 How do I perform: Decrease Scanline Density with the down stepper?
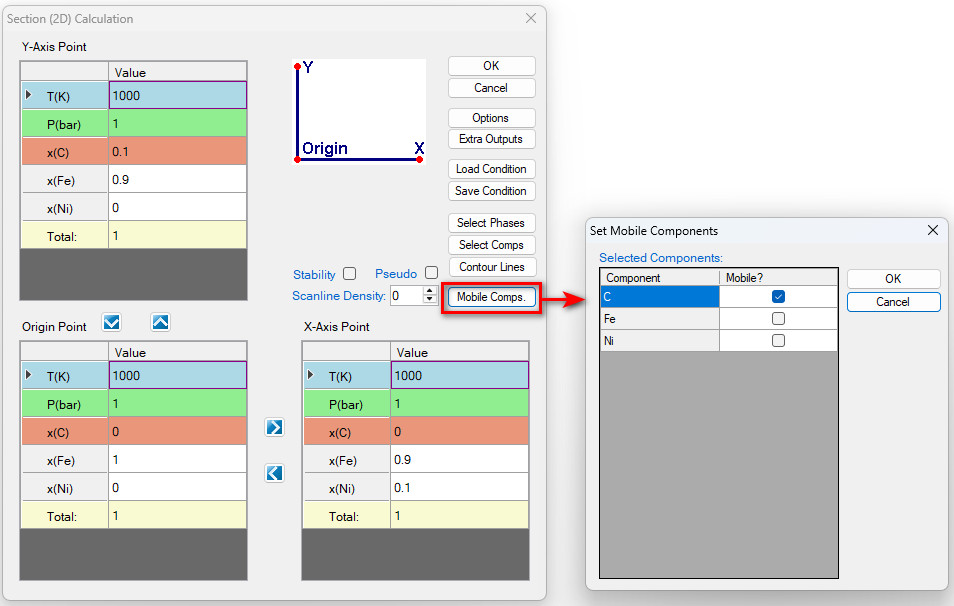(430, 300)
